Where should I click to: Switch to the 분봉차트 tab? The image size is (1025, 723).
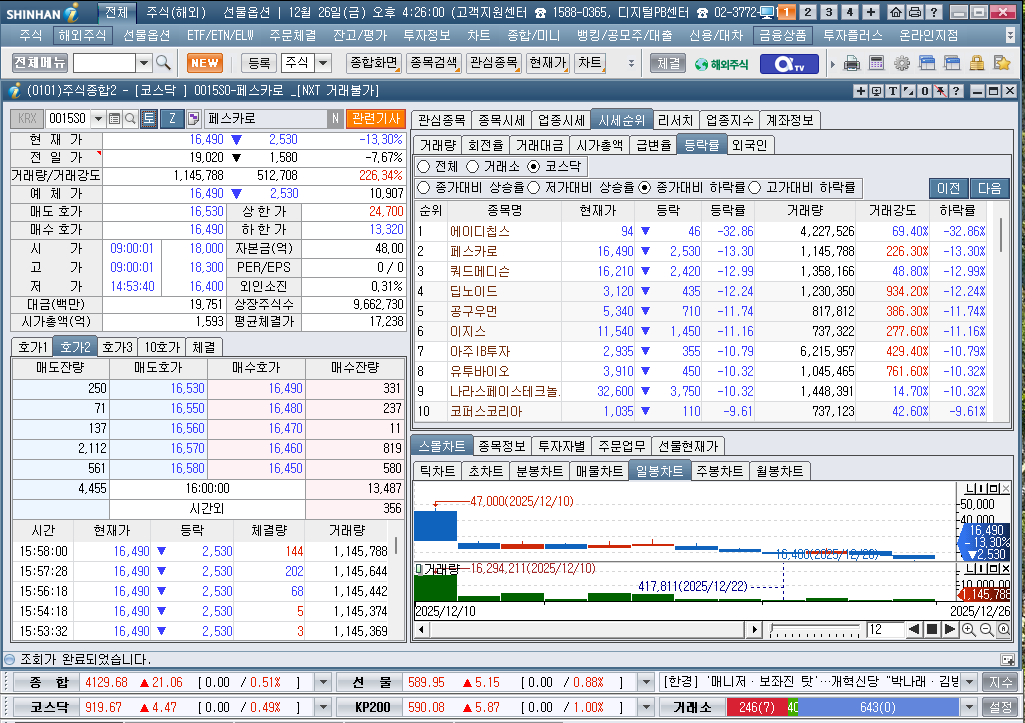(x=539, y=471)
